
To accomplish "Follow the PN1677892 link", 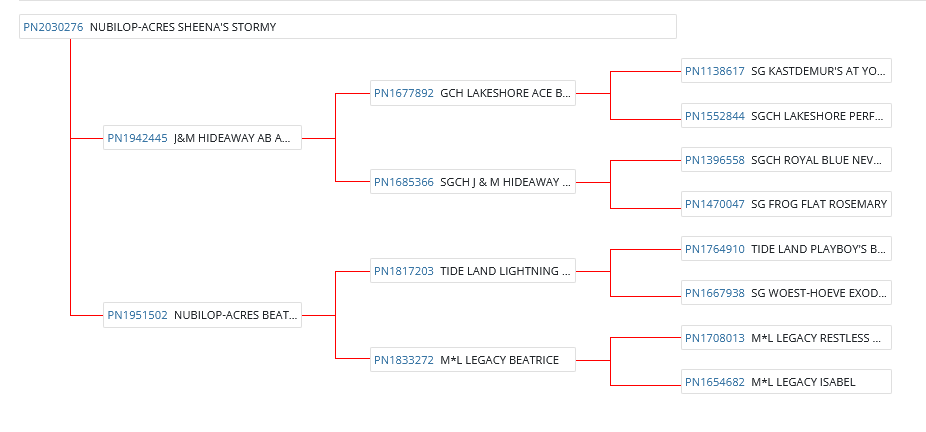I will coord(404,94).
